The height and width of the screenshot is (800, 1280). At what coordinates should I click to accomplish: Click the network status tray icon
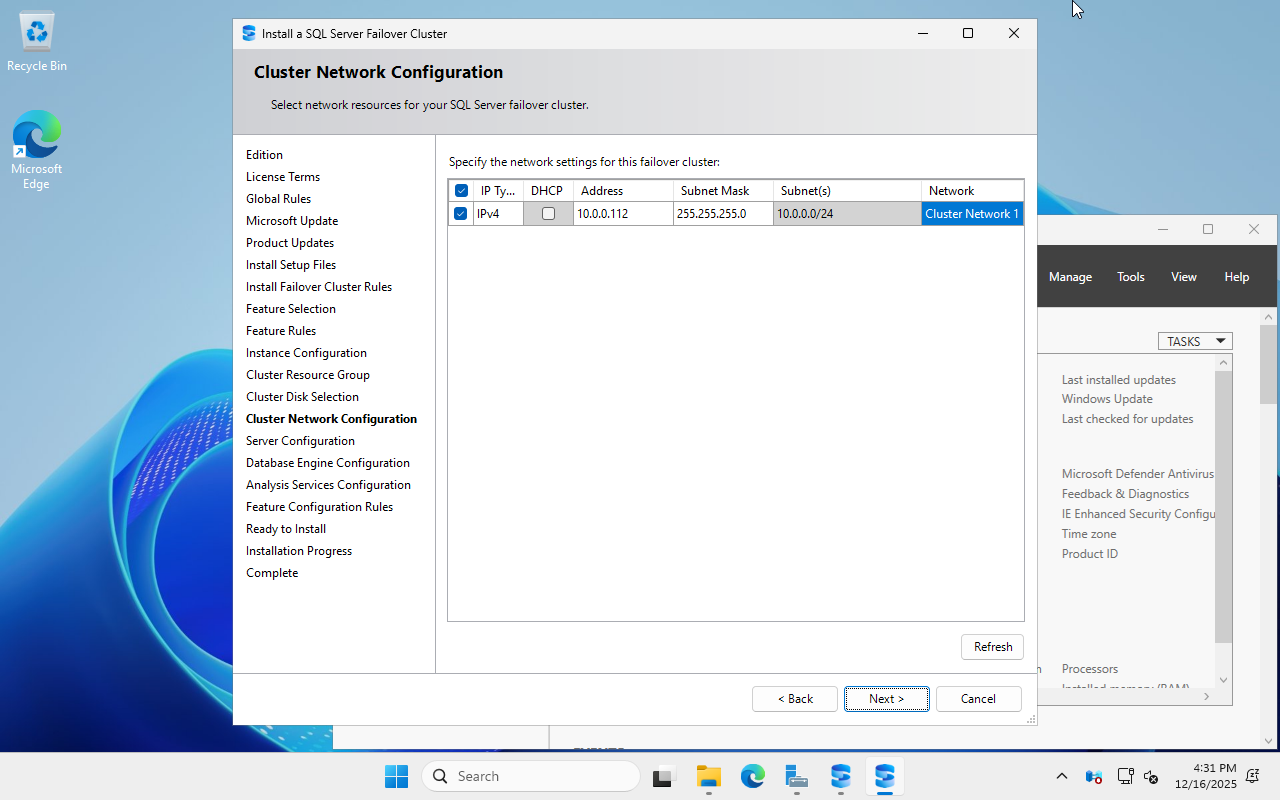click(1125, 776)
